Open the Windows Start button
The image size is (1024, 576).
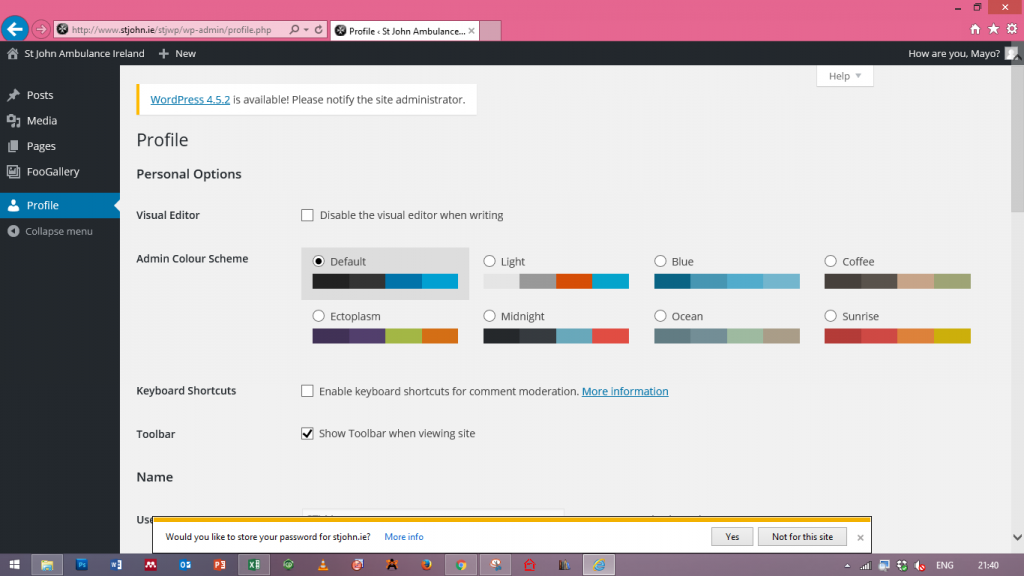coord(14,565)
